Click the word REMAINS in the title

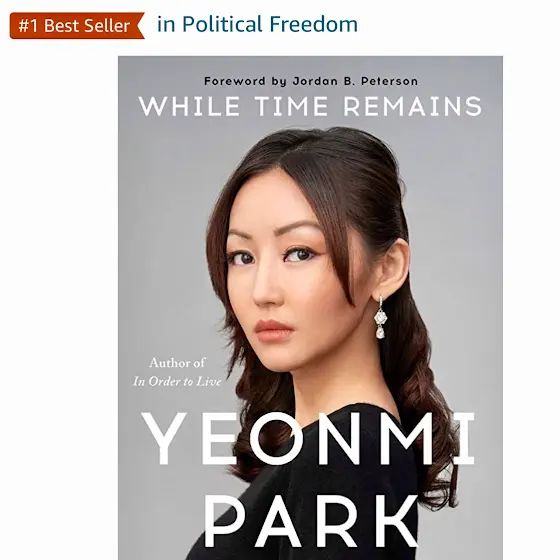pos(412,106)
